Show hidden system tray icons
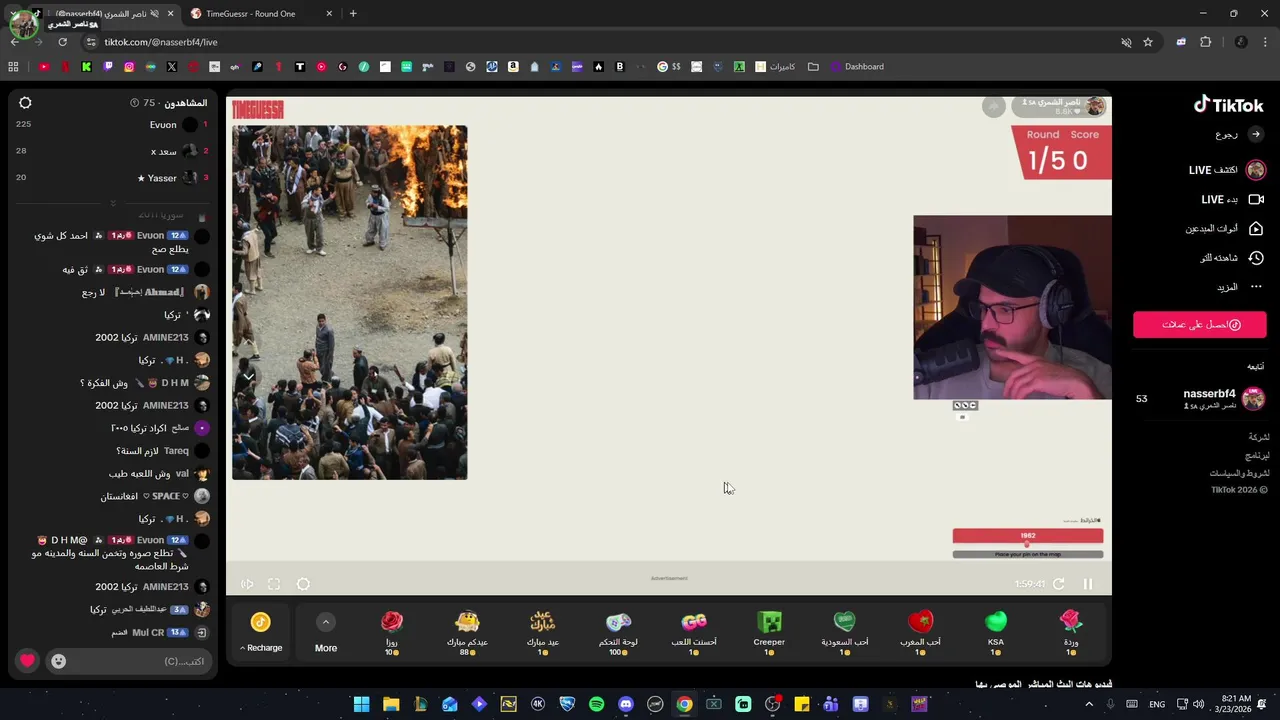Image resolution: width=1280 pixels, height=720 pixels. (x=1089, y=704)
